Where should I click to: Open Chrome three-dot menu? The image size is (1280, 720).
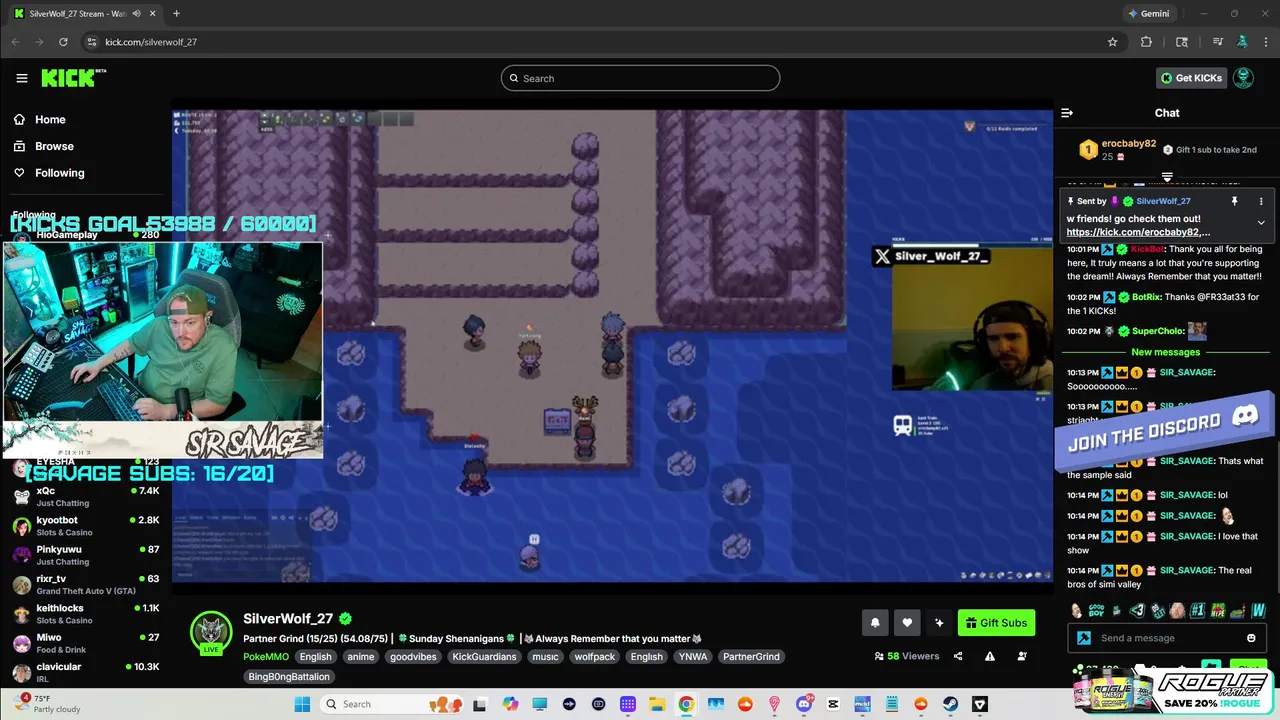pyautogui.click(x=1265, y=42)
